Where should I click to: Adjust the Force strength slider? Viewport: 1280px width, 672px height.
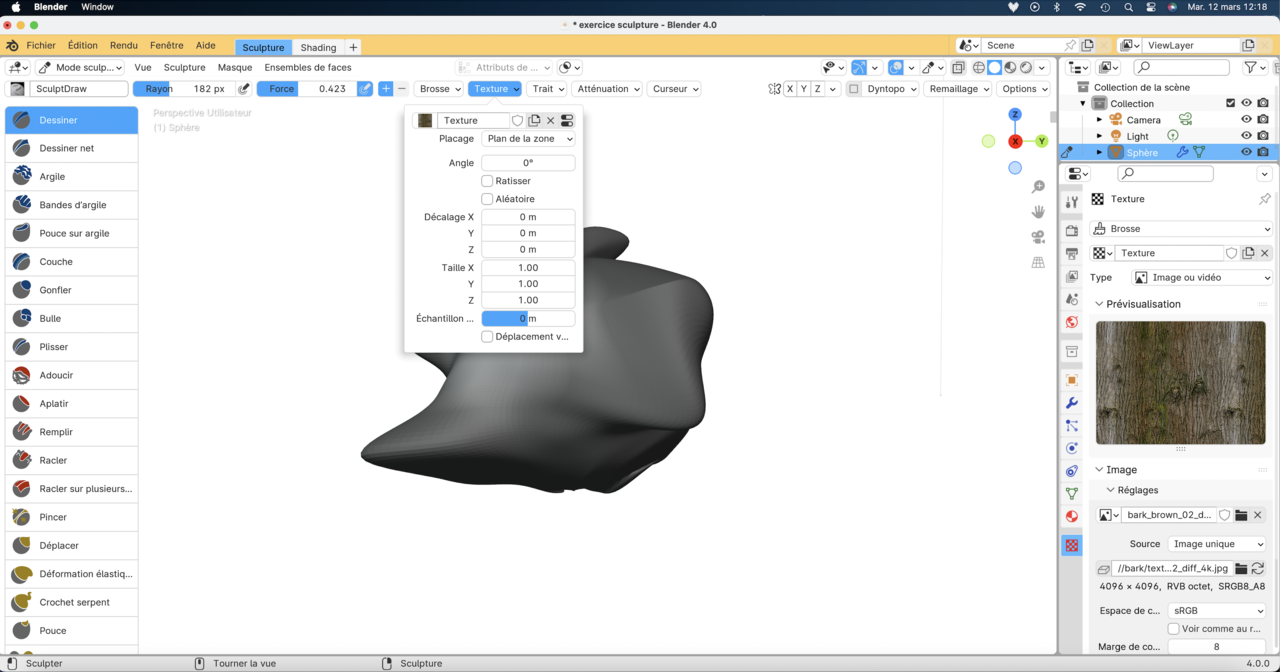click(x=306, y=89)
